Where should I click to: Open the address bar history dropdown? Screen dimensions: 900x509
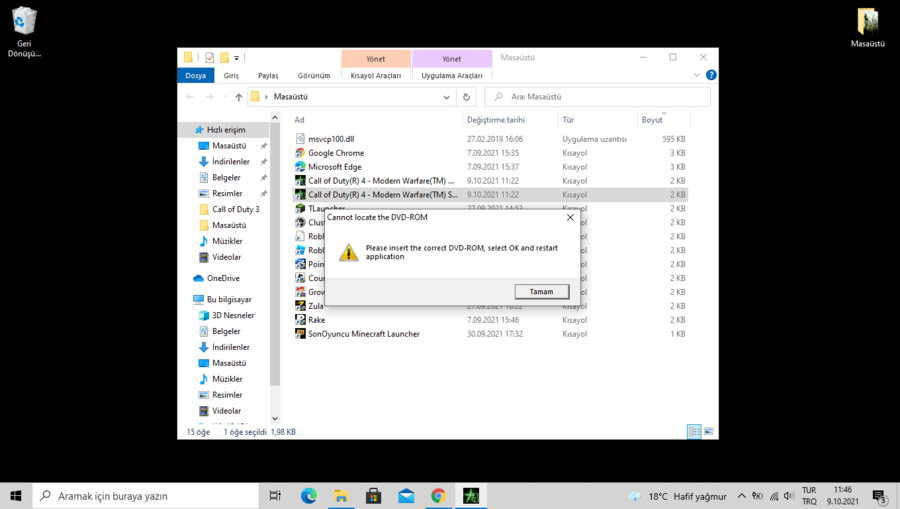pyautogui.click(x=446, y=97)
